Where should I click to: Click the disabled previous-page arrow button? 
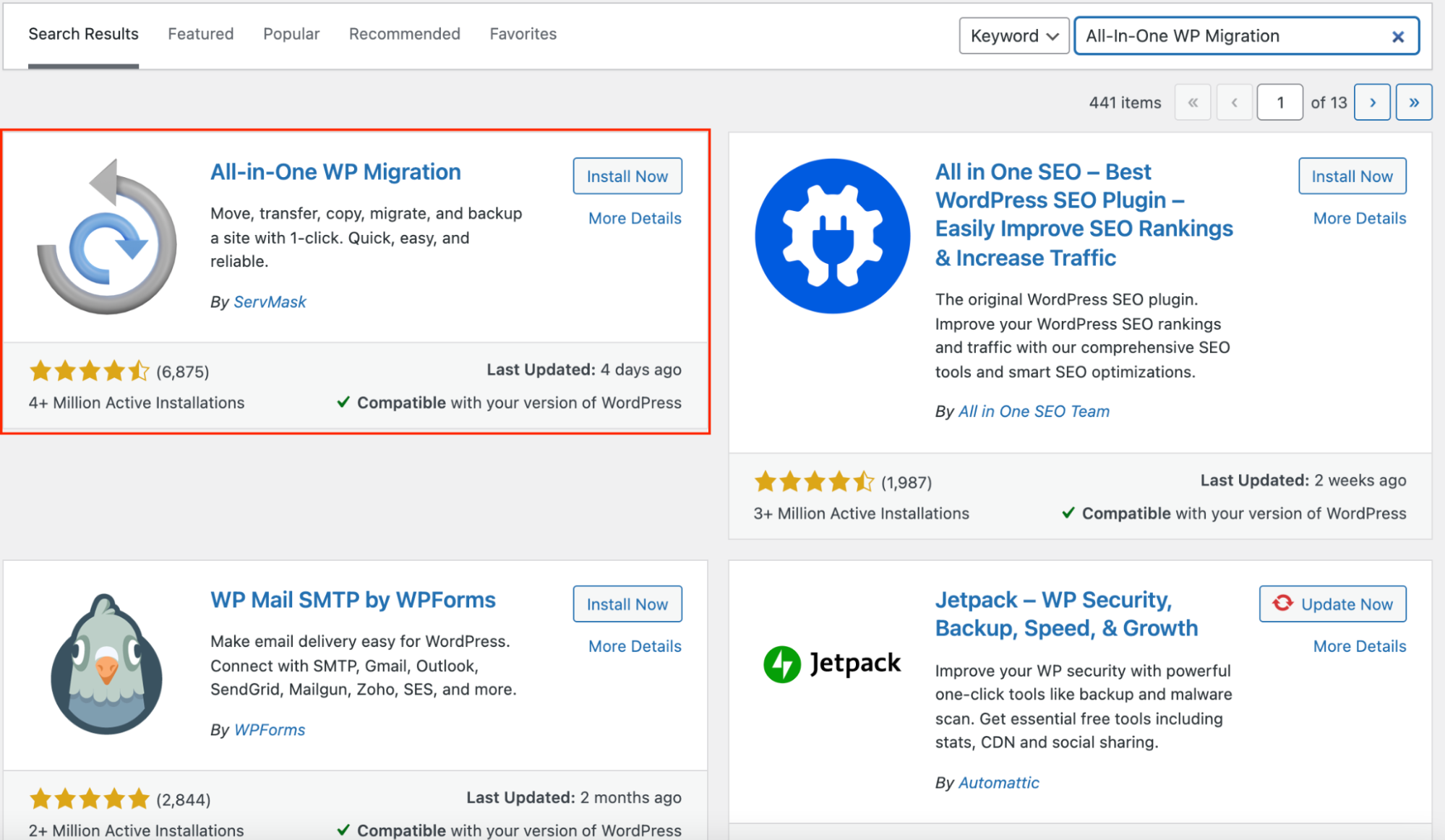(x=1235, y=102)
